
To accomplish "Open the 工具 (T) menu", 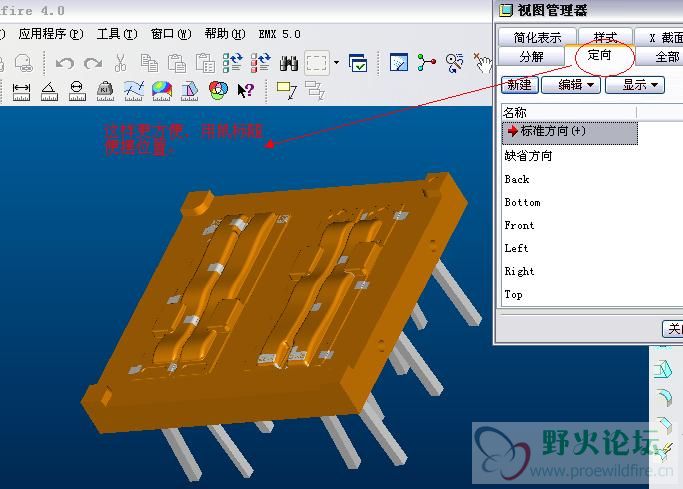I will (117, 34).
